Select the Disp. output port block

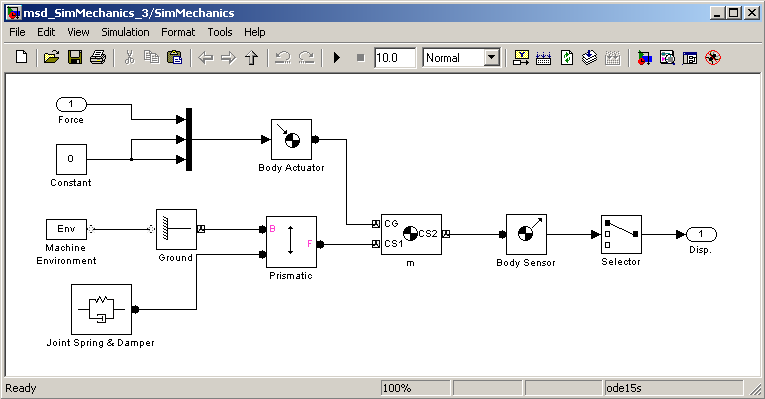click(x=701, y=234)
